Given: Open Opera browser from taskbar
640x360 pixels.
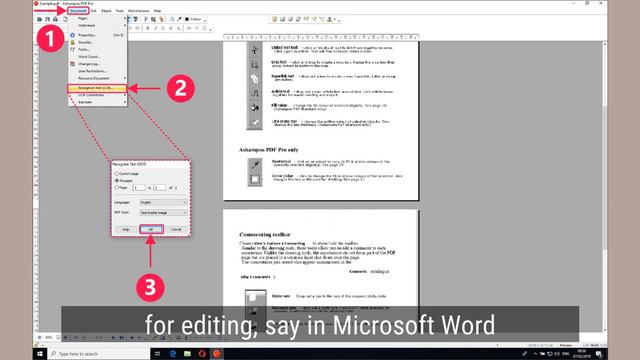Looking at the screenshot, I should pyautogui.click(x=202, y=353).
